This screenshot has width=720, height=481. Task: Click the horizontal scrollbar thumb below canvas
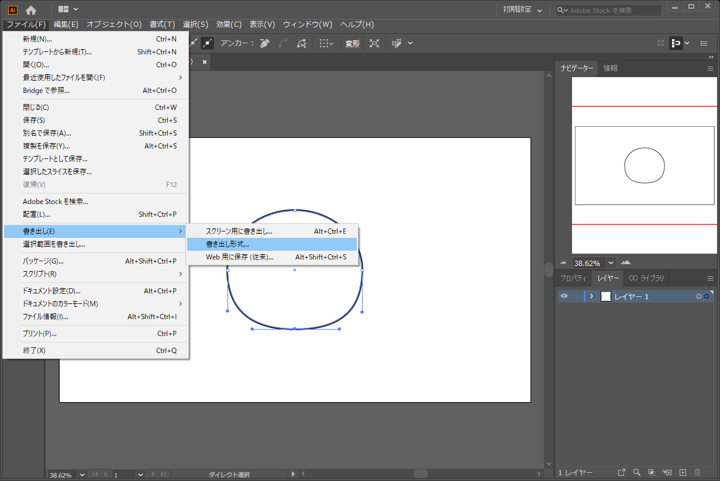click(x=421, y=474)
